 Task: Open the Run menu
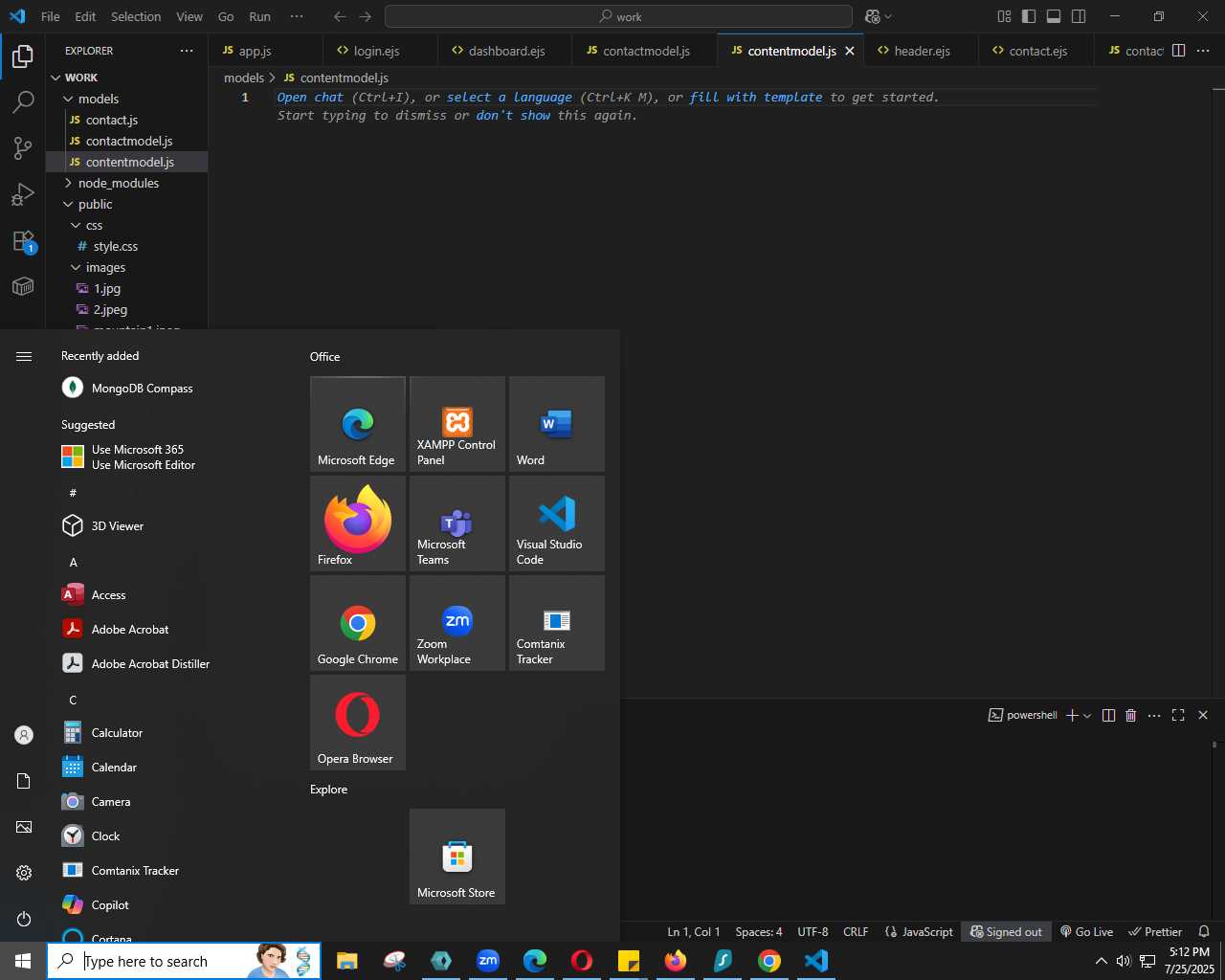[x=259, y=16]
